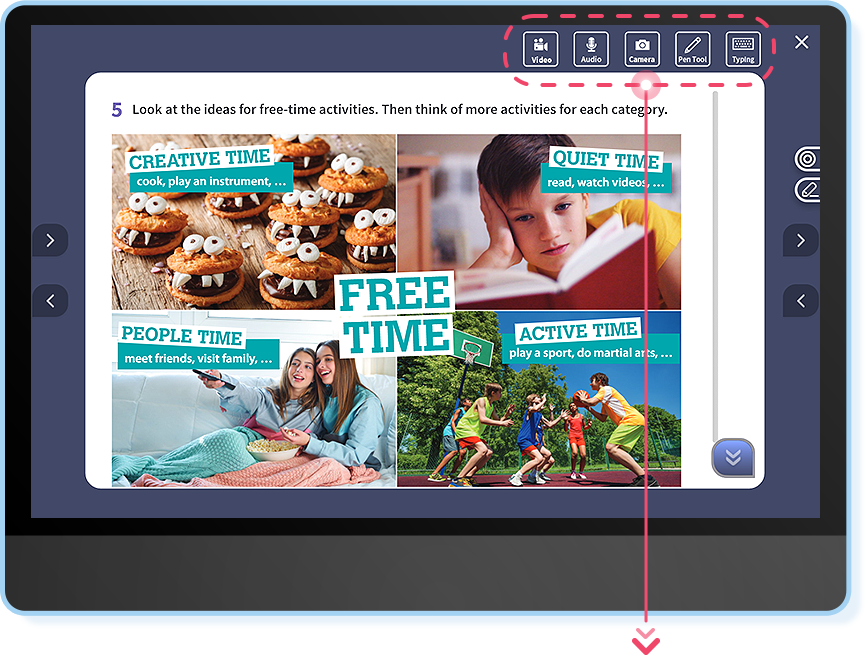Image resolution: width=865 pixels, height=655 pixels.
Task: Open the Typing tool
Action: tap(742, 48)
